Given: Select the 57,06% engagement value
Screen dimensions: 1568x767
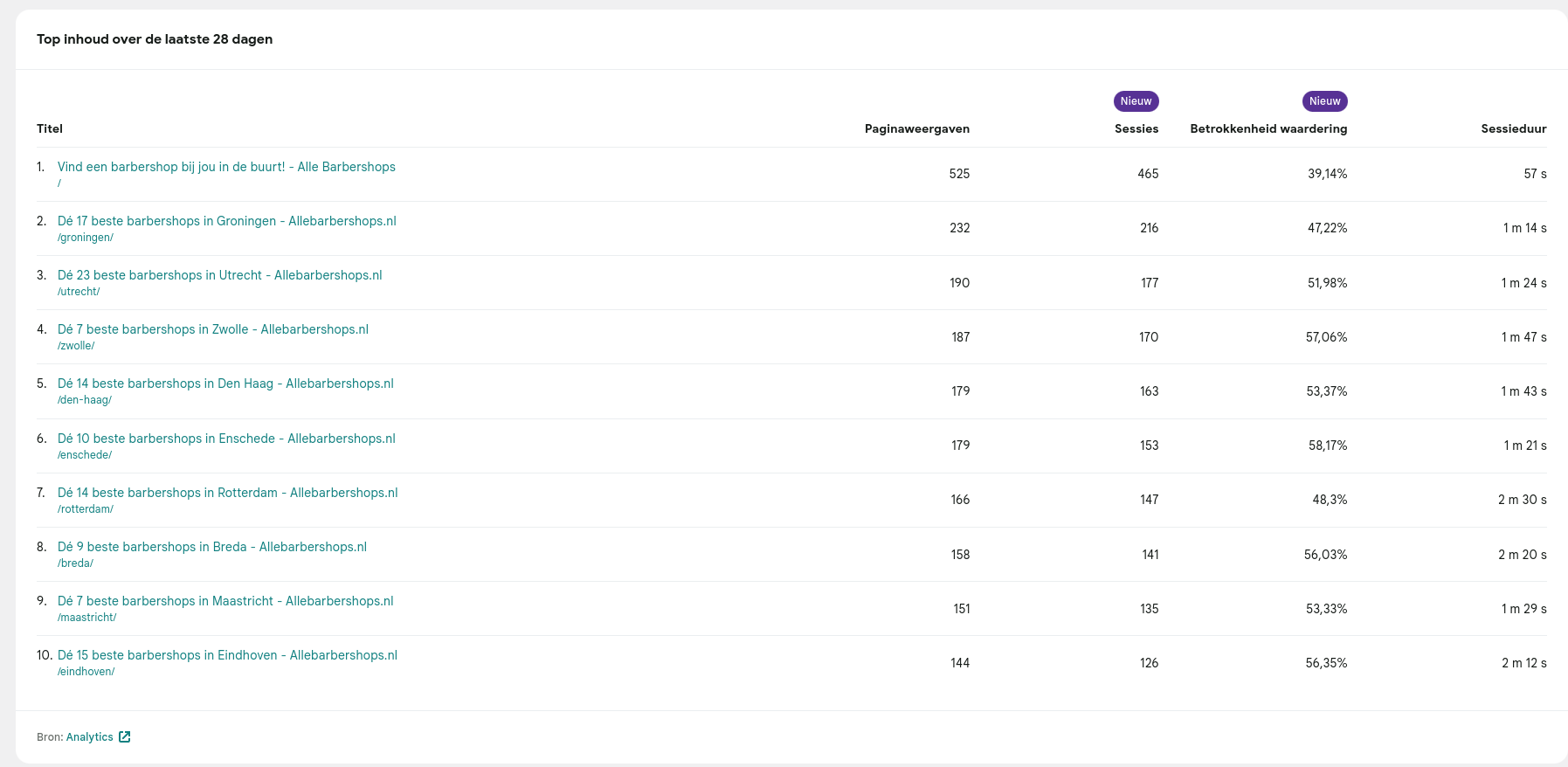Looking at the screenshot, I should [x=1326, y=337].
